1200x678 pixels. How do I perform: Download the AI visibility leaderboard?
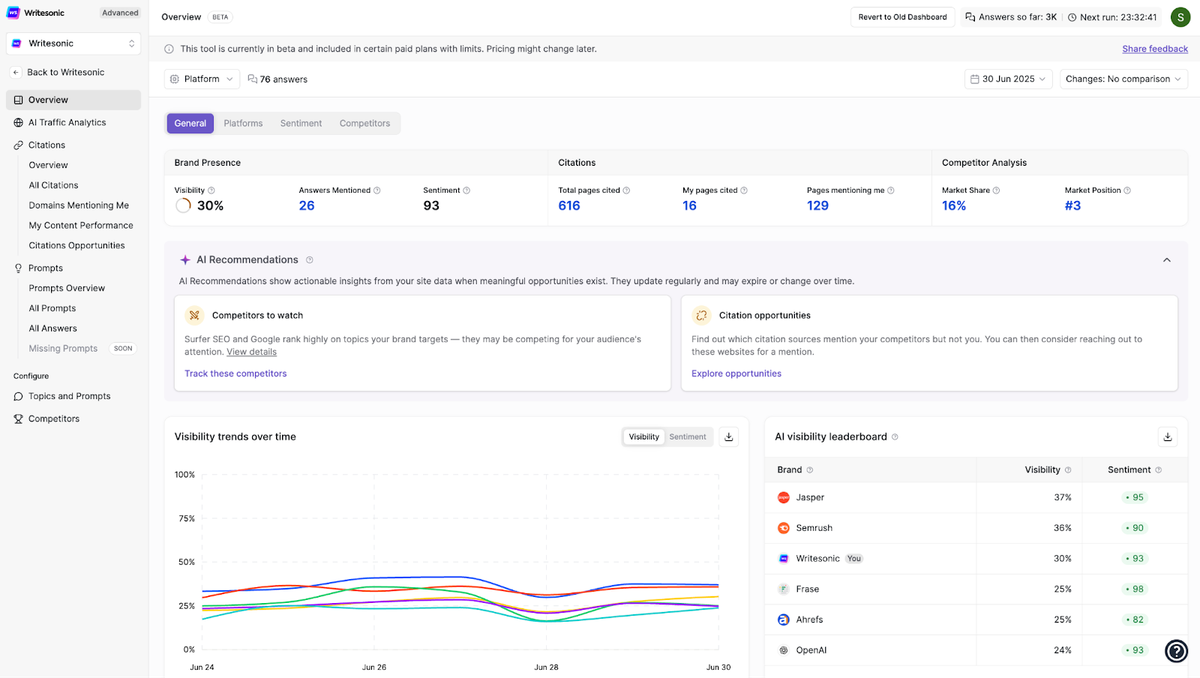(x=1167, y=437)
